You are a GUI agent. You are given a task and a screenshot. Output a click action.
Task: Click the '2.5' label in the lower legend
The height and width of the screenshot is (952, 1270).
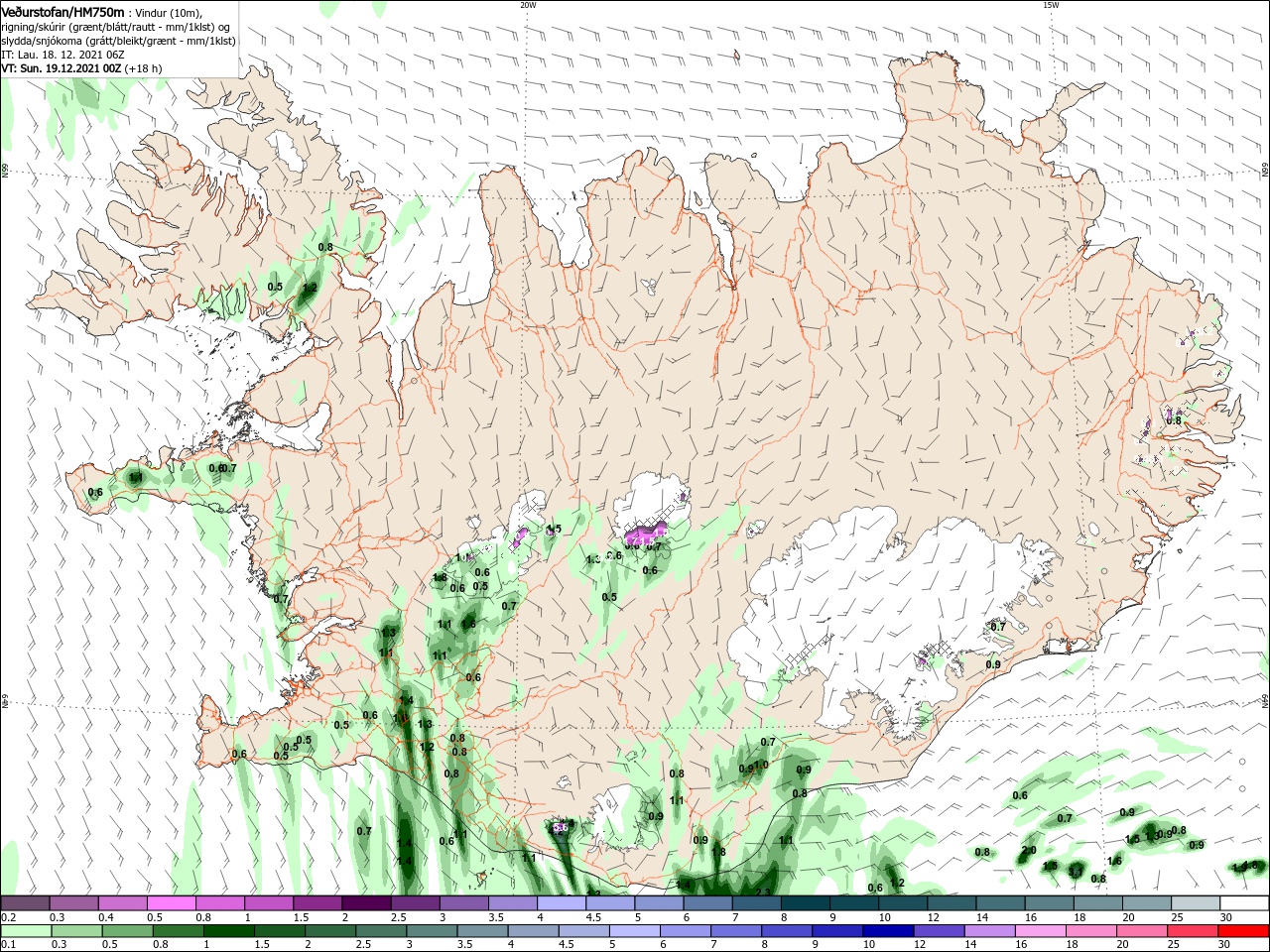point(362,944)
